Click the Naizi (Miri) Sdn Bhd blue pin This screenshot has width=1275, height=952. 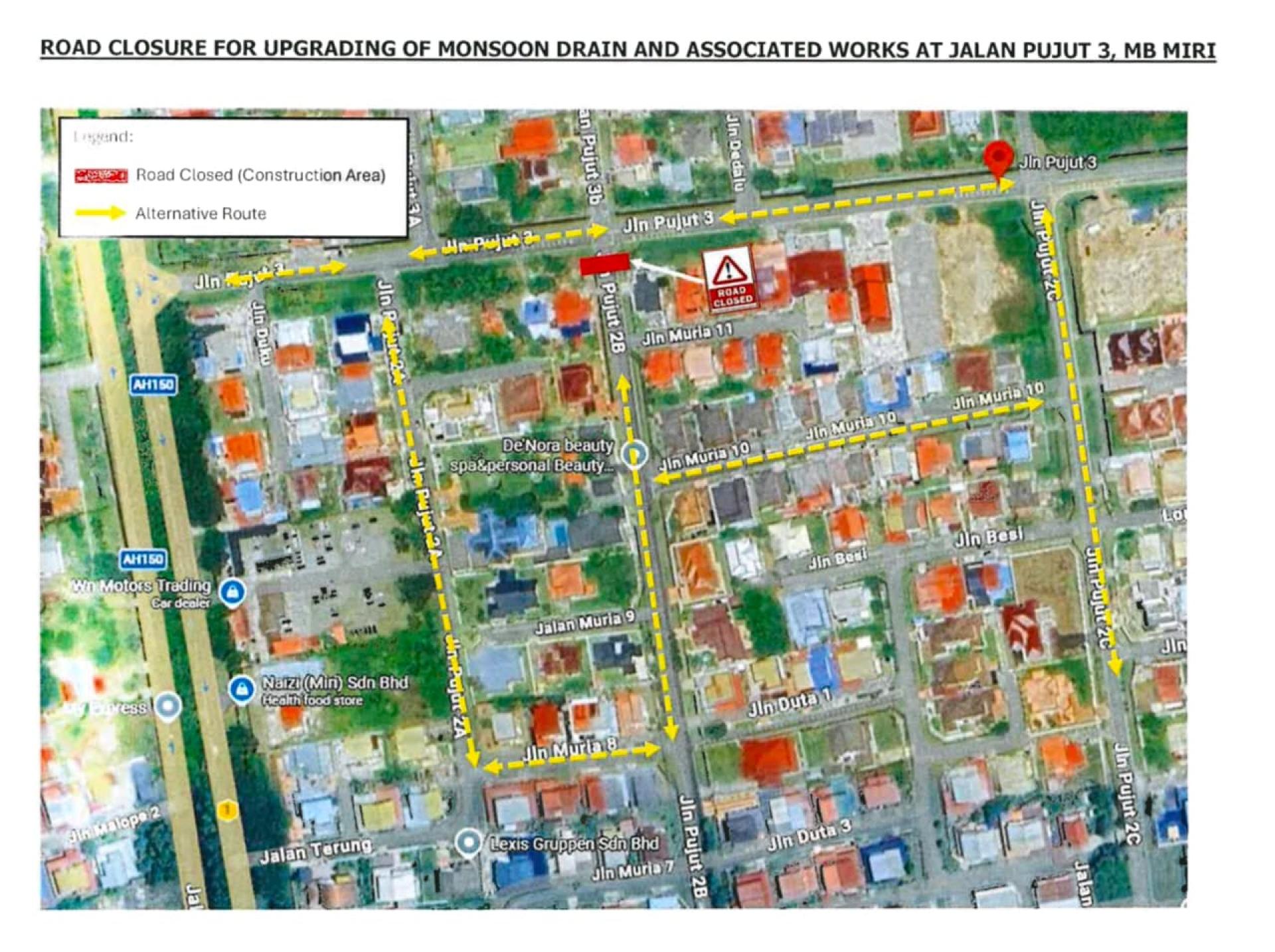point(240,690)
